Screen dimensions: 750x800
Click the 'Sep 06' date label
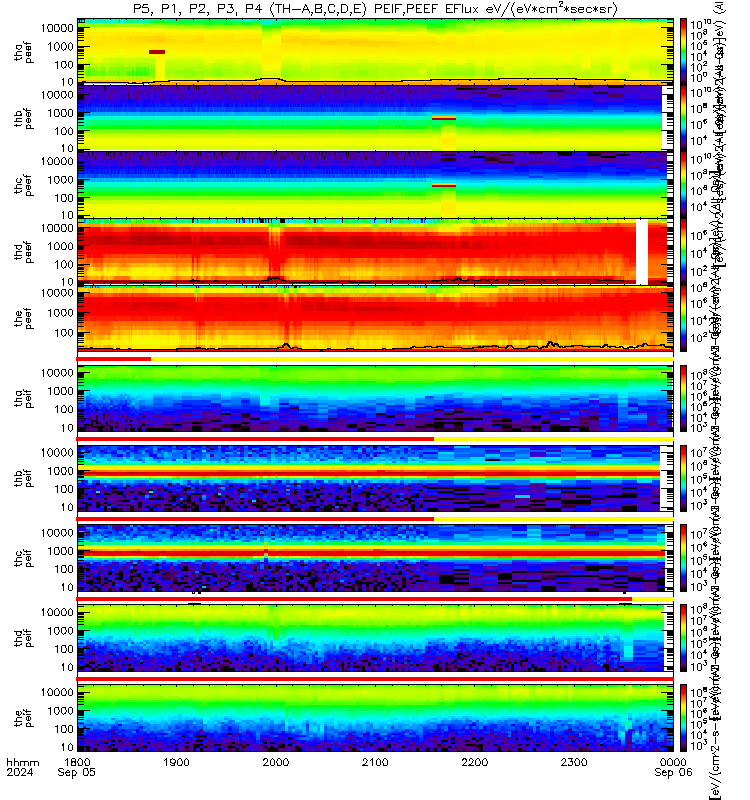[673, 772]
